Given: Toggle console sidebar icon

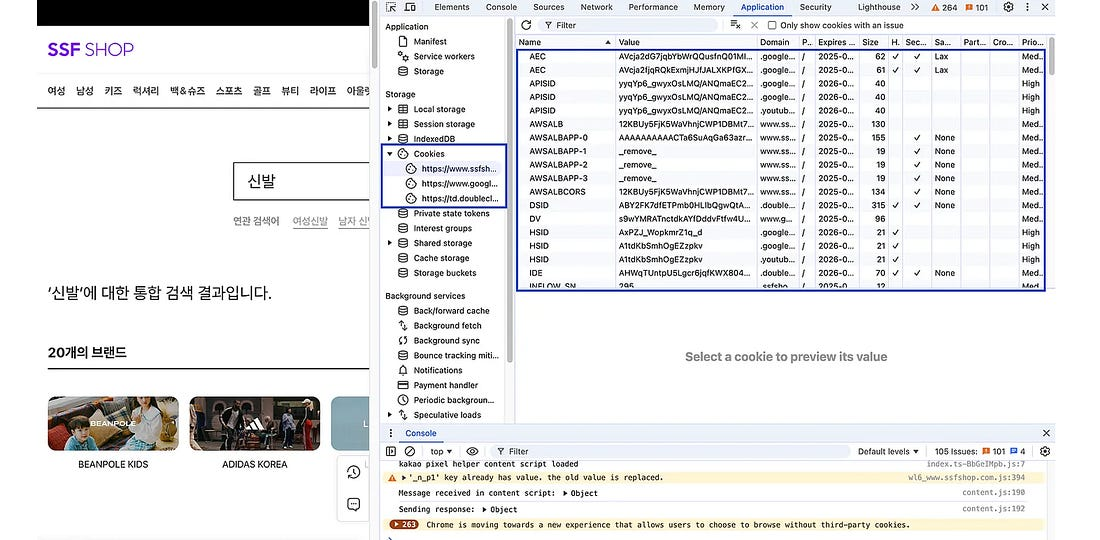Looking at the screenshot, I should pos(391,452).
